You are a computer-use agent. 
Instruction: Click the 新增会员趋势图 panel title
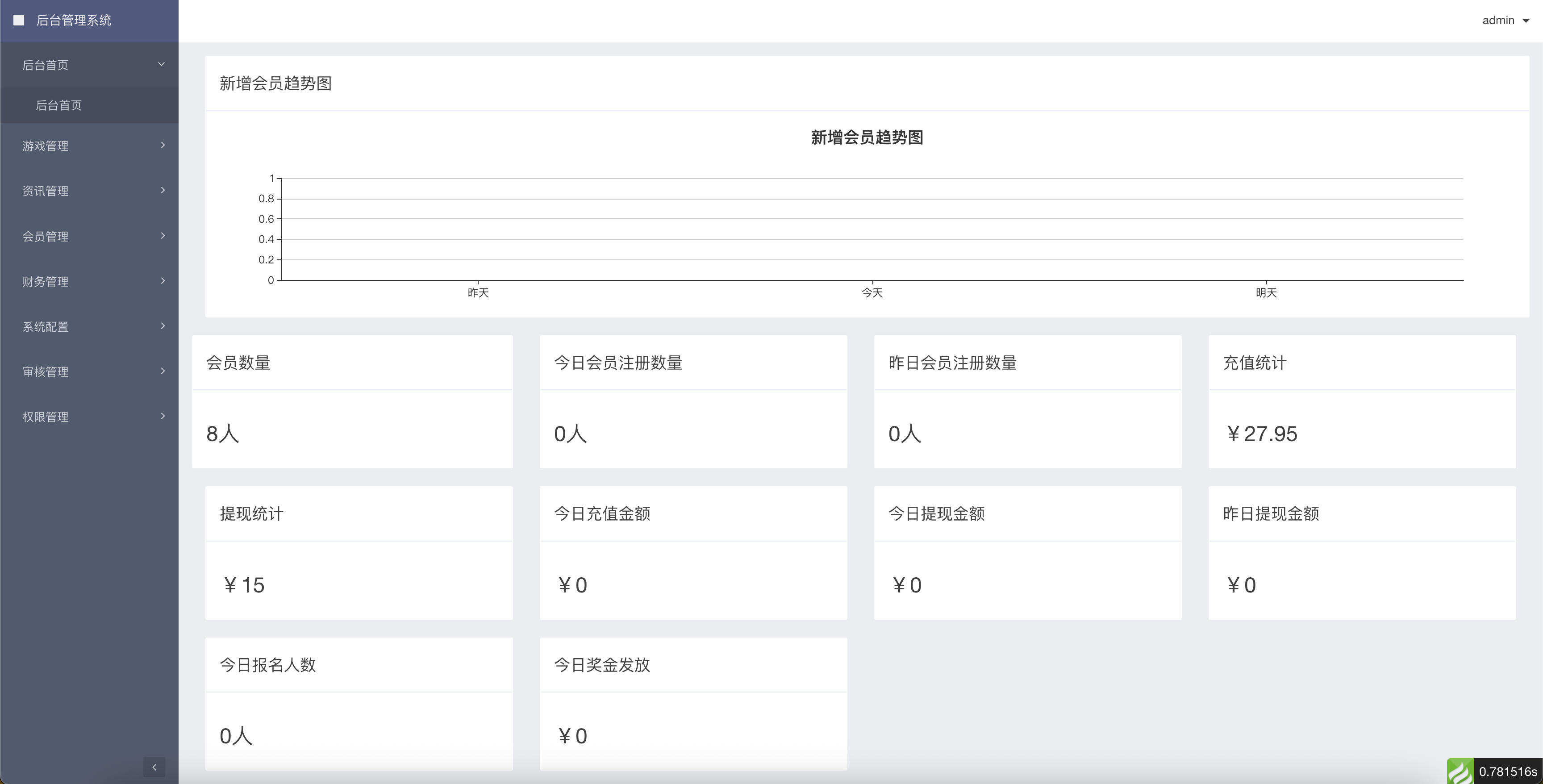[x=276, y=84]
